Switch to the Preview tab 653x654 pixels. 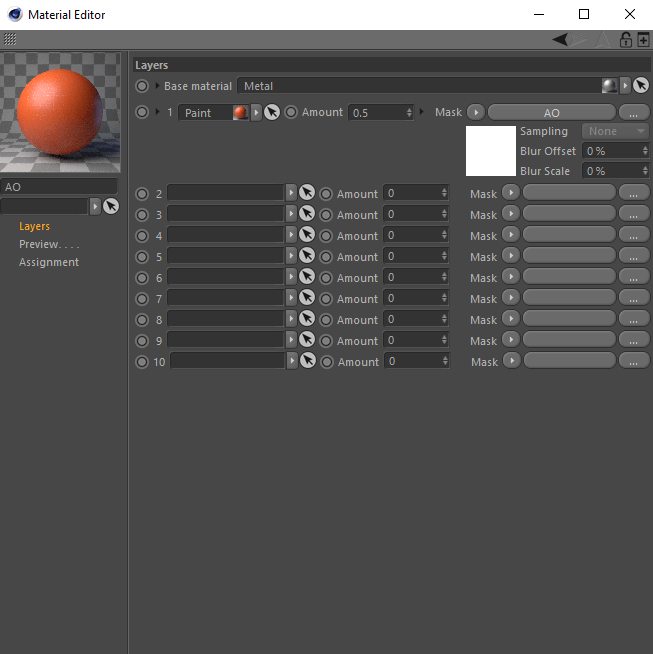(x=49, y=244)
